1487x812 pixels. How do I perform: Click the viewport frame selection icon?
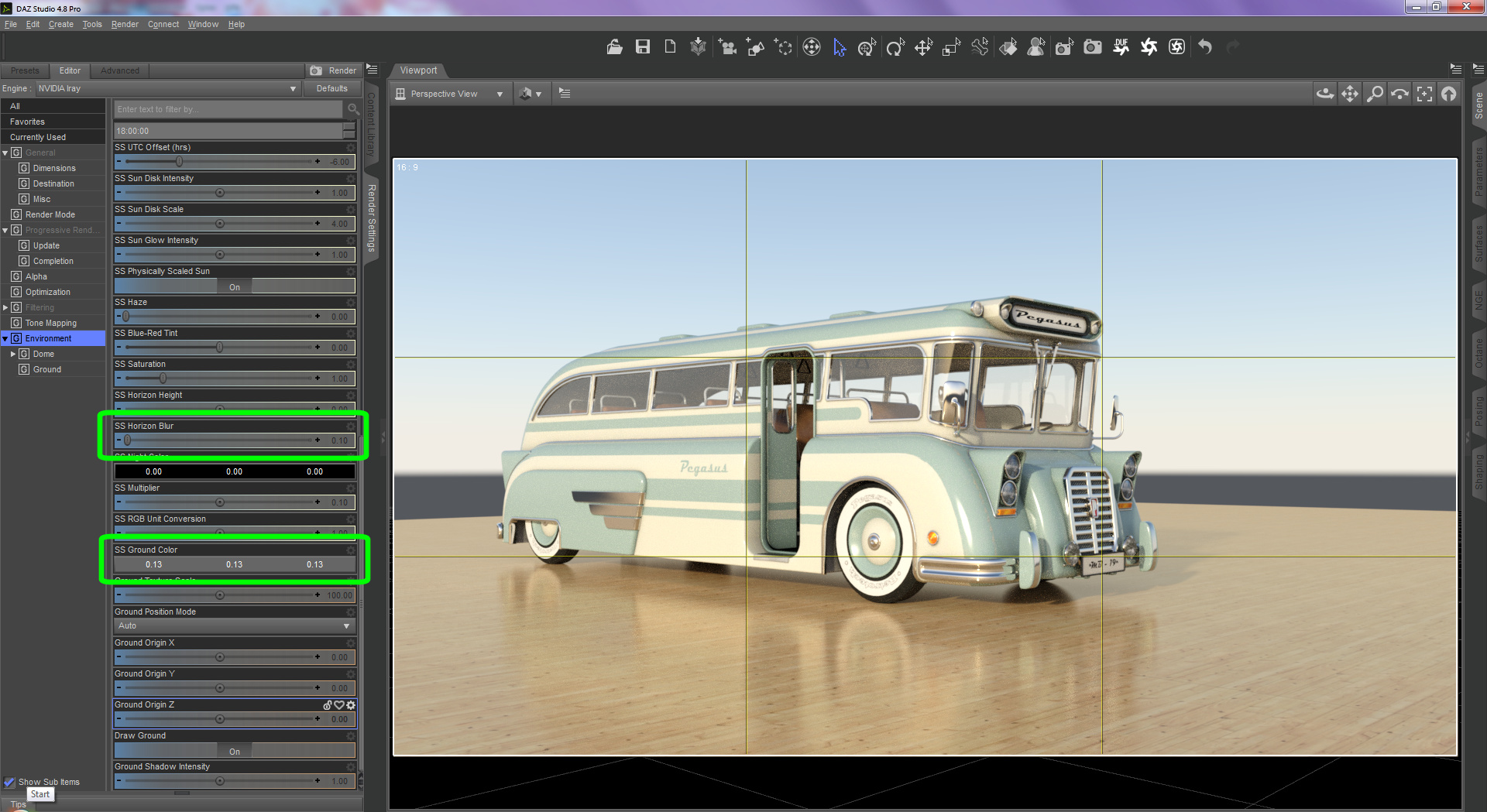click(1424, 94)
